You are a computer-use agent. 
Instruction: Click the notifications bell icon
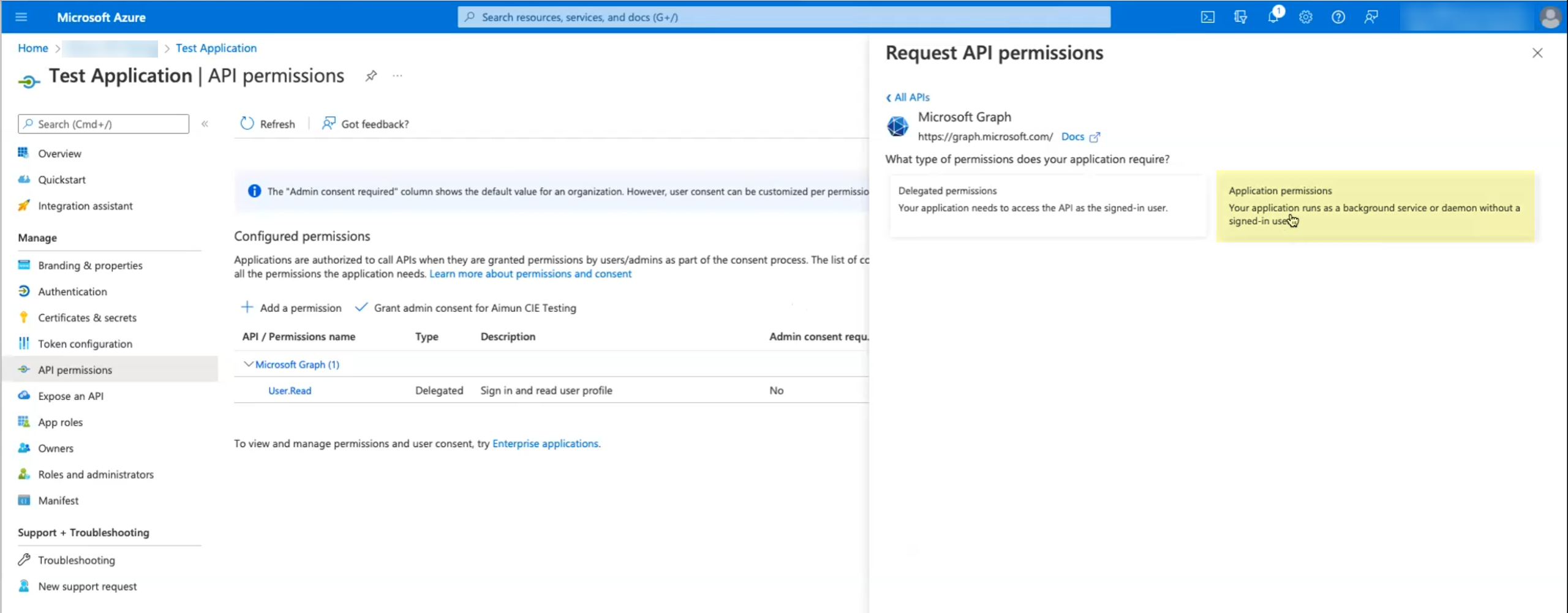click(1273, 17)
